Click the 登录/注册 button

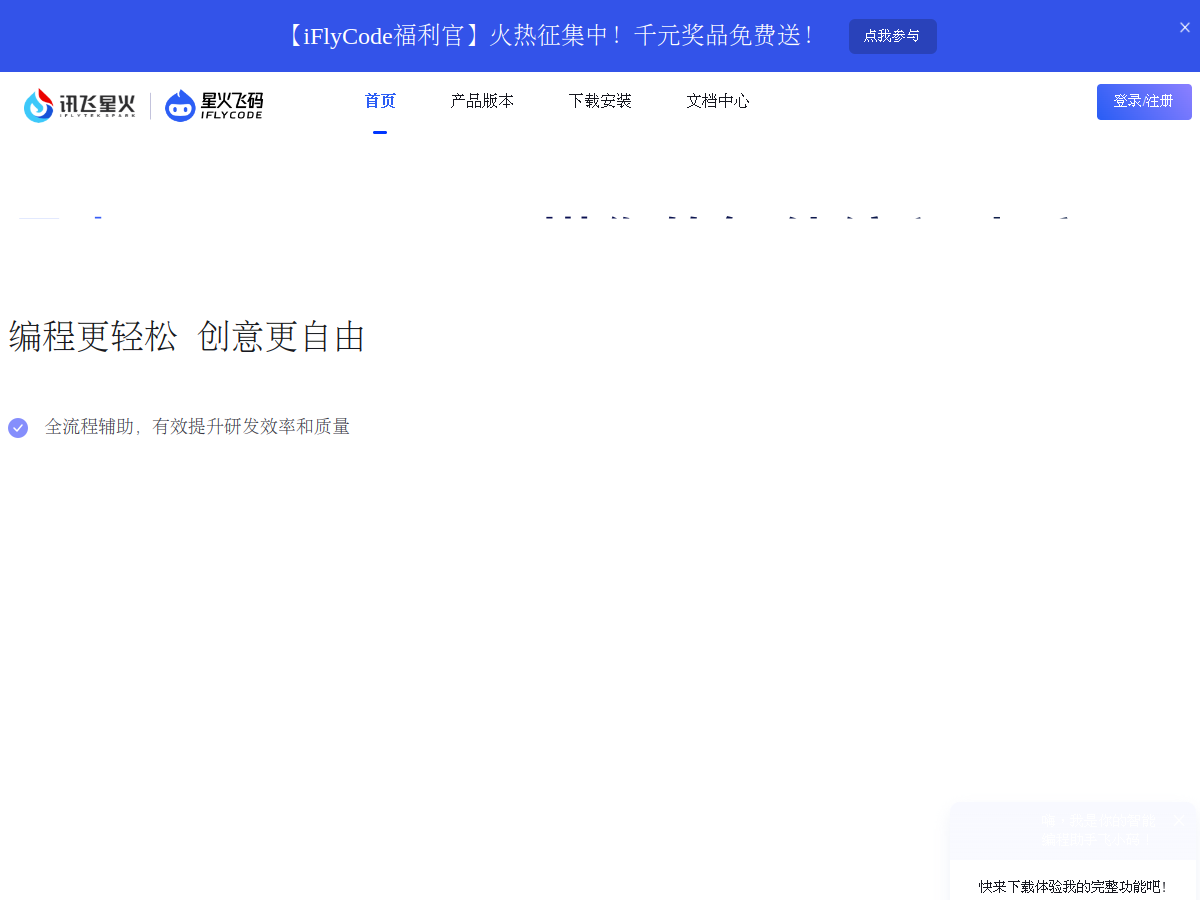[x=1144, y=102]
